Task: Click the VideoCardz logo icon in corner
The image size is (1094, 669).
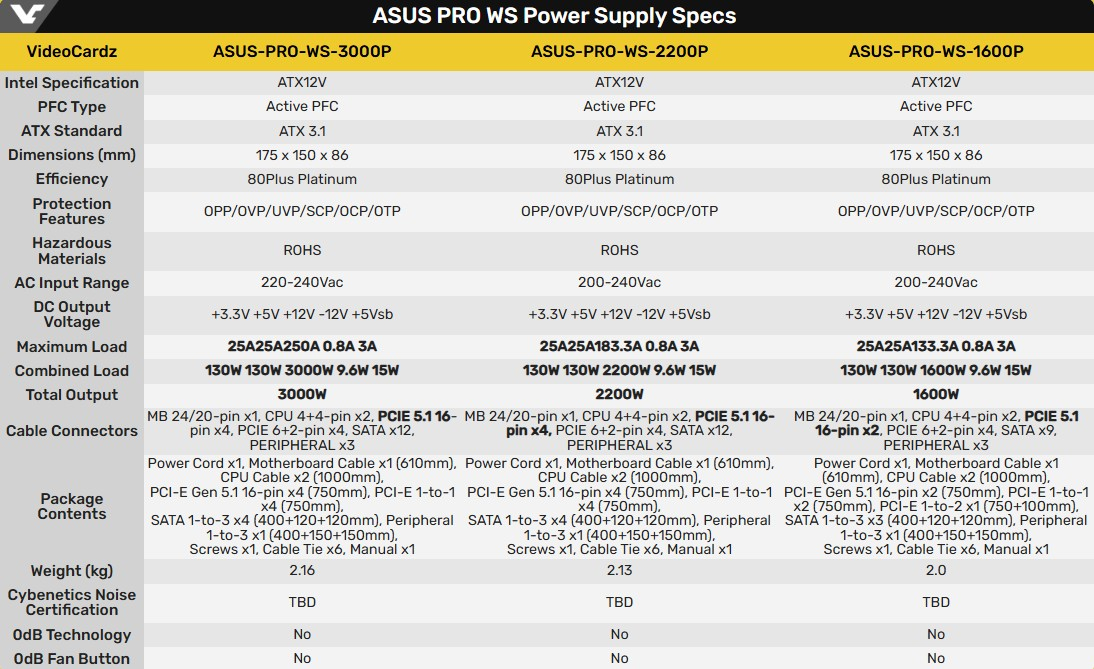Action: click(26, 13)
